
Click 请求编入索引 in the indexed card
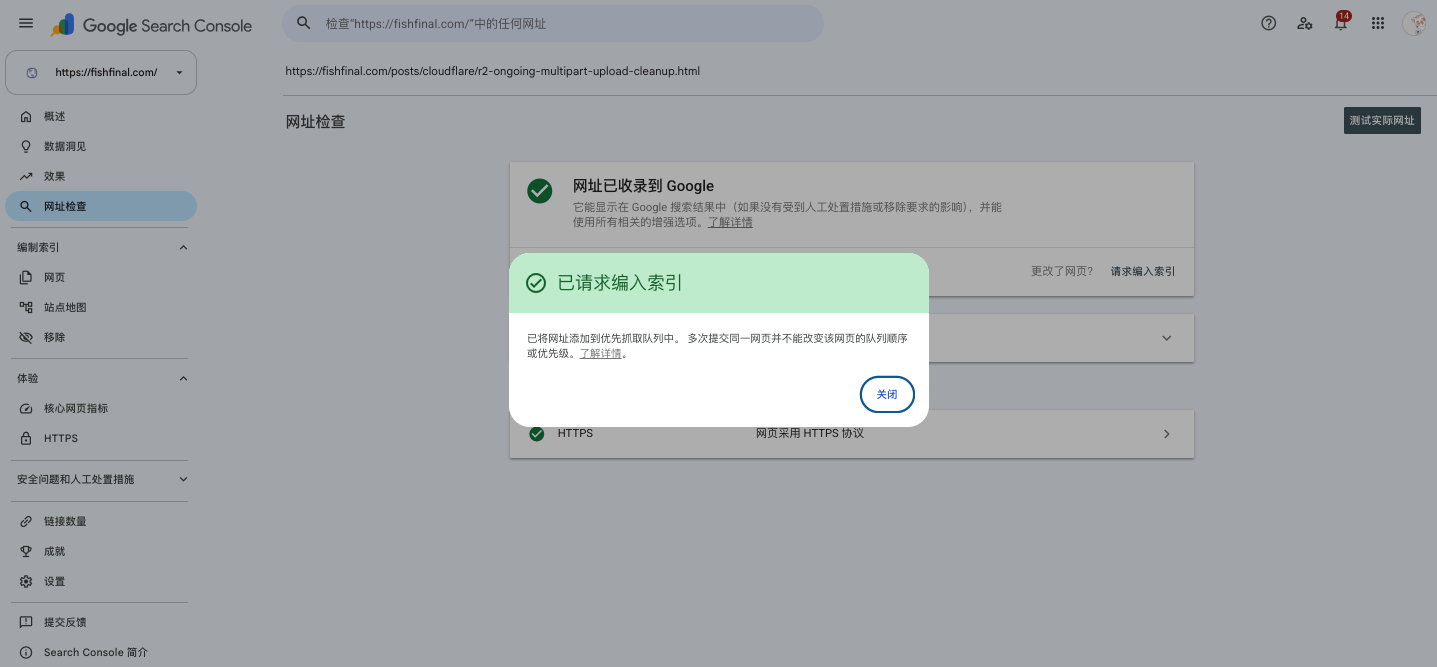point(1143,271)
